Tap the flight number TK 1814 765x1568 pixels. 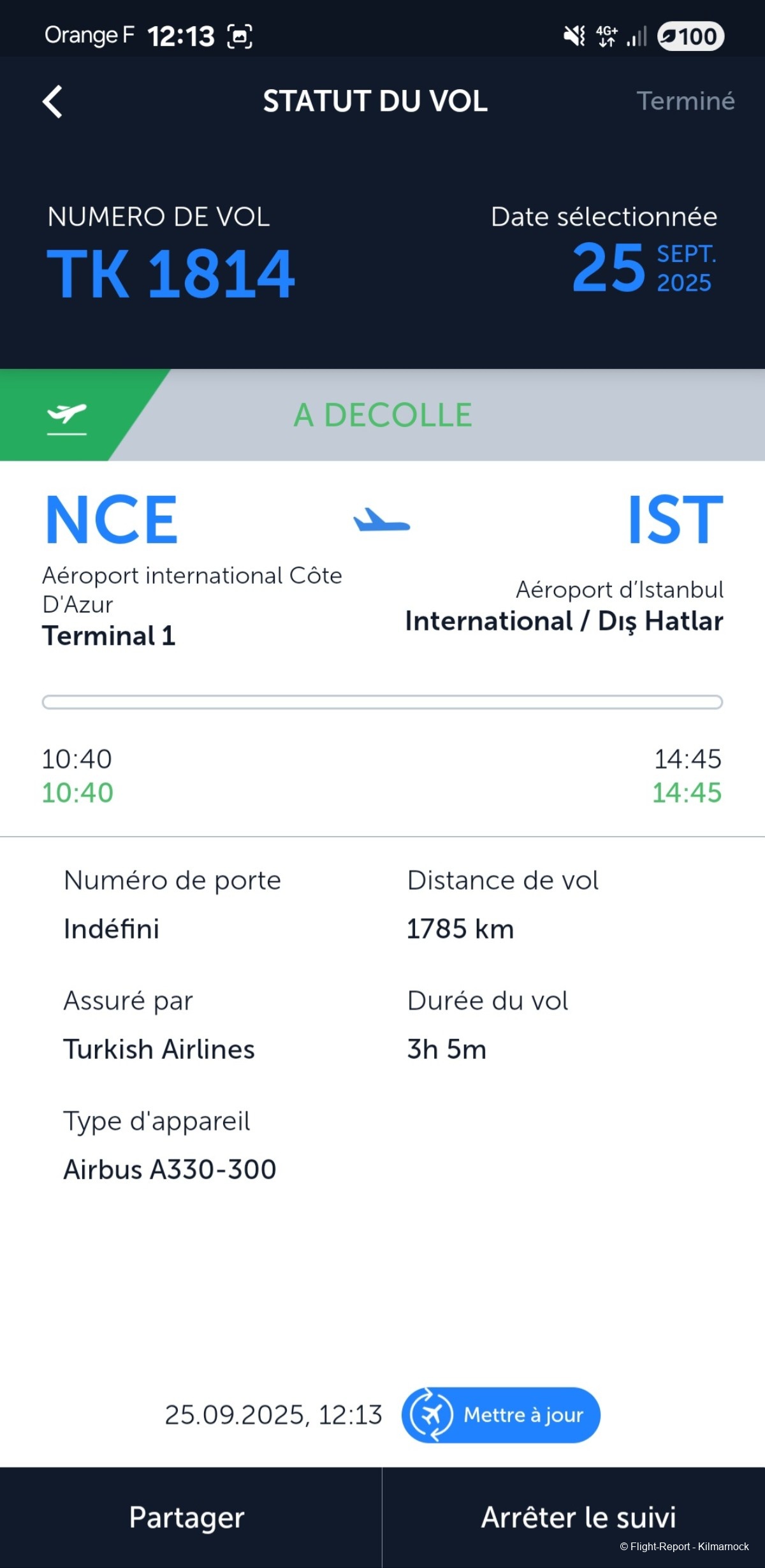[171, 274]
